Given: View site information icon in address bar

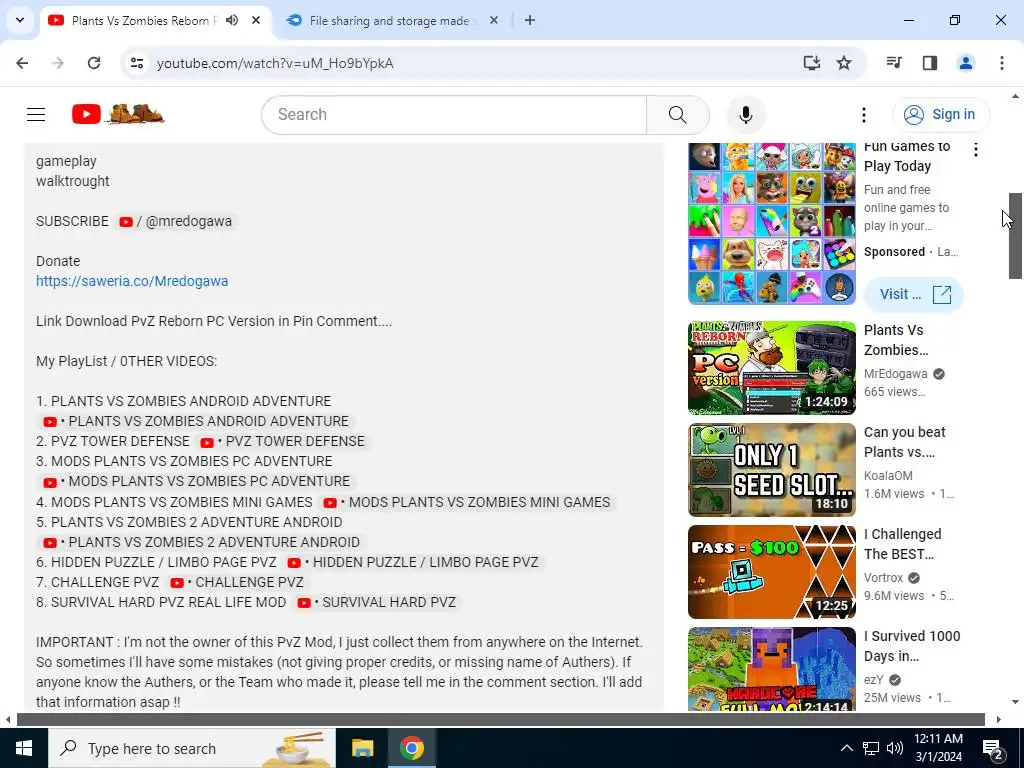Looking at the screenshot, I should point(136,63).
